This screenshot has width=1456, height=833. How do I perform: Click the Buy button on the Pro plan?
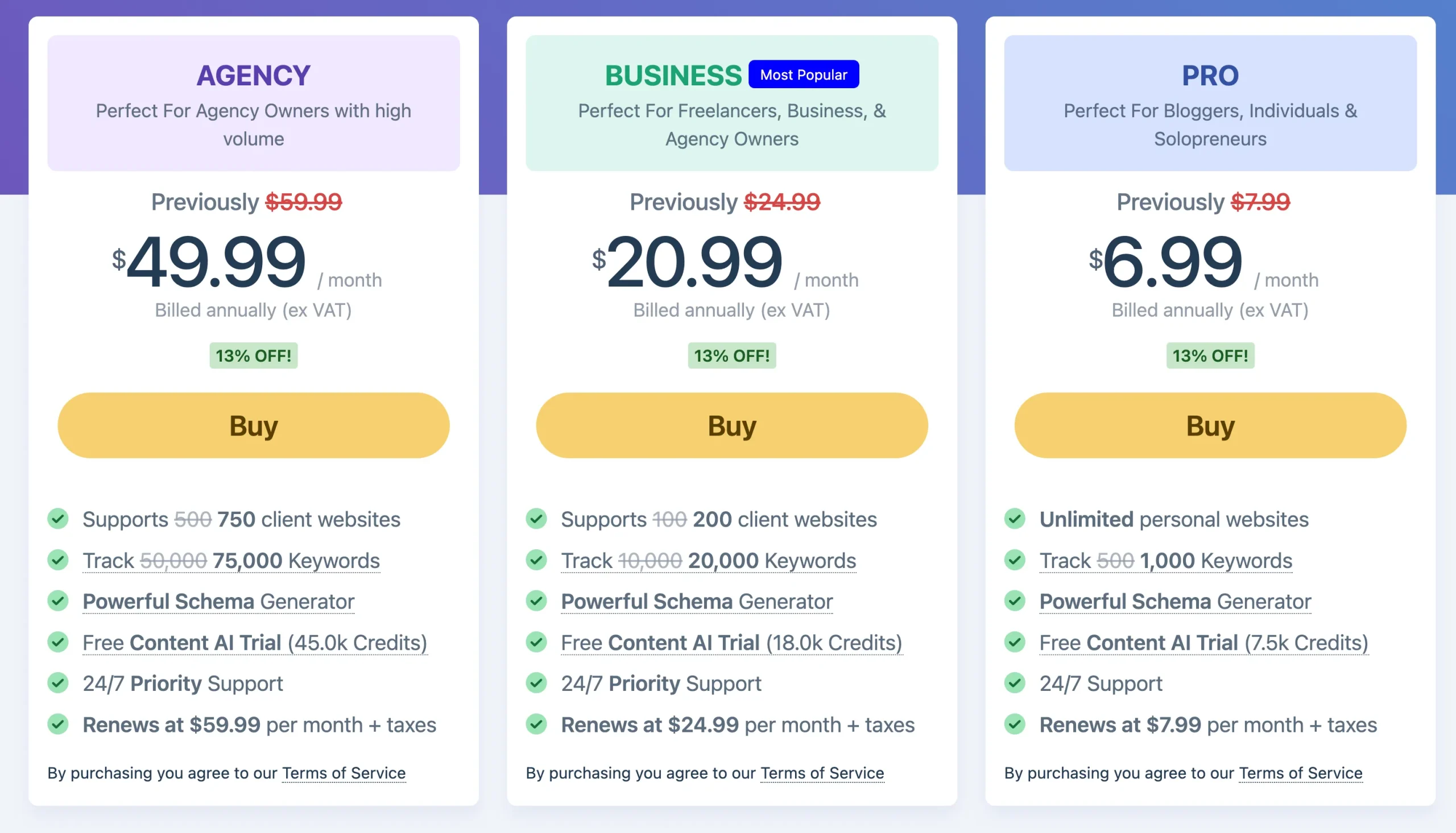(x=1209, y=425)
